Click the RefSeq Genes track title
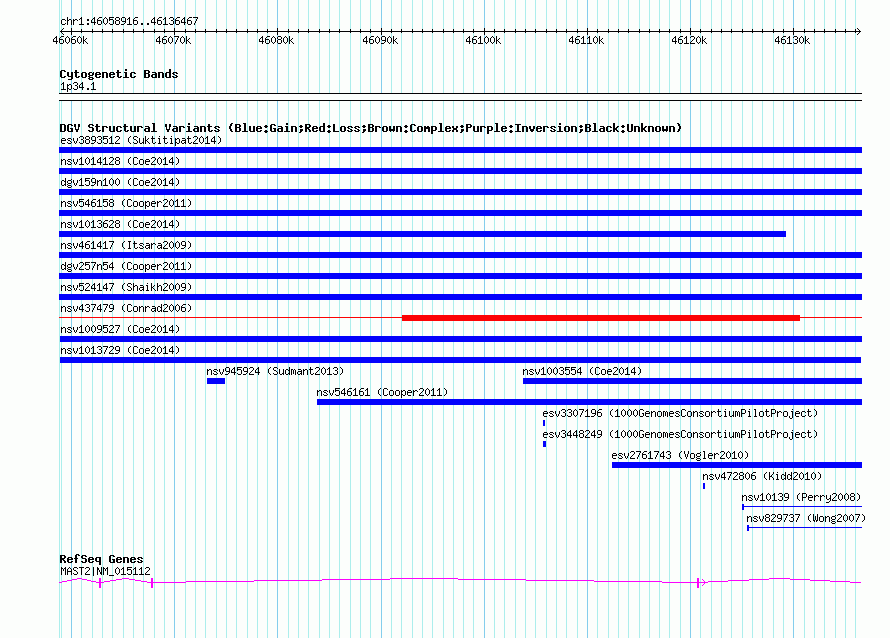Image resolution: width=890 pixels, height=638 pixels. [101, 559]
